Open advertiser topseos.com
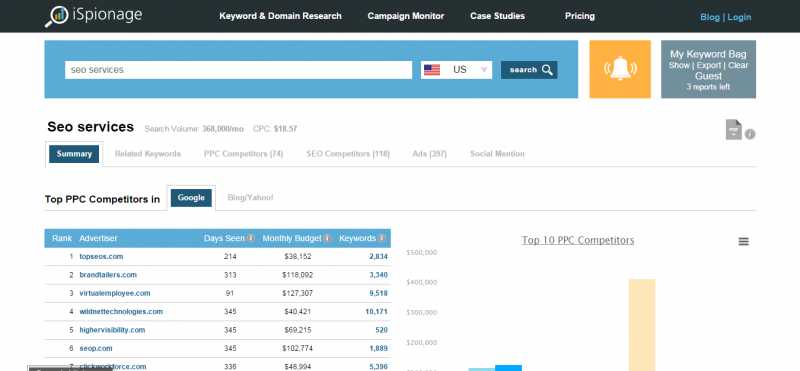Viewport: 800px width, 371px height. [101, 257]
